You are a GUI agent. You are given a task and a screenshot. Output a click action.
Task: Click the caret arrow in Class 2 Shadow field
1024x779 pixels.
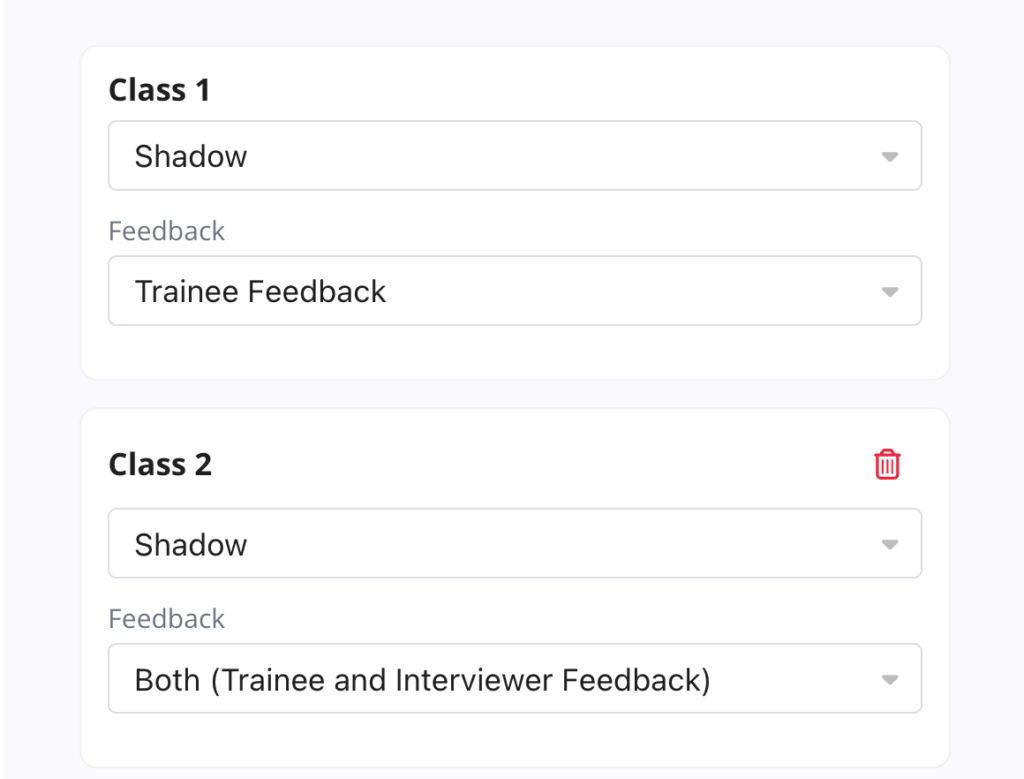pos(889,545)
